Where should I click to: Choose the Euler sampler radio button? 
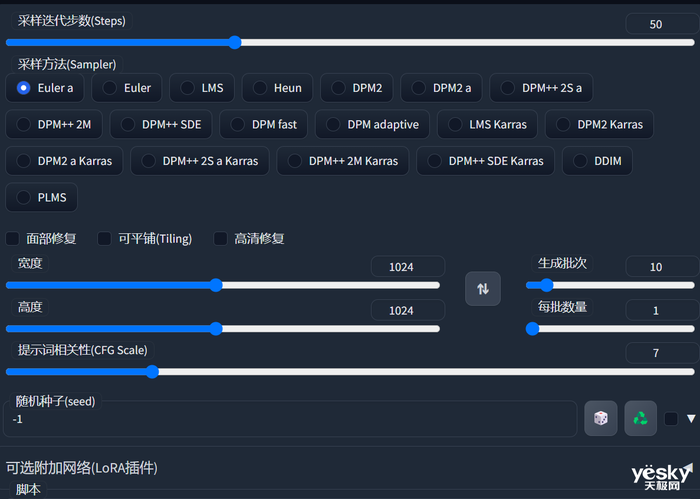coord(126,88)
